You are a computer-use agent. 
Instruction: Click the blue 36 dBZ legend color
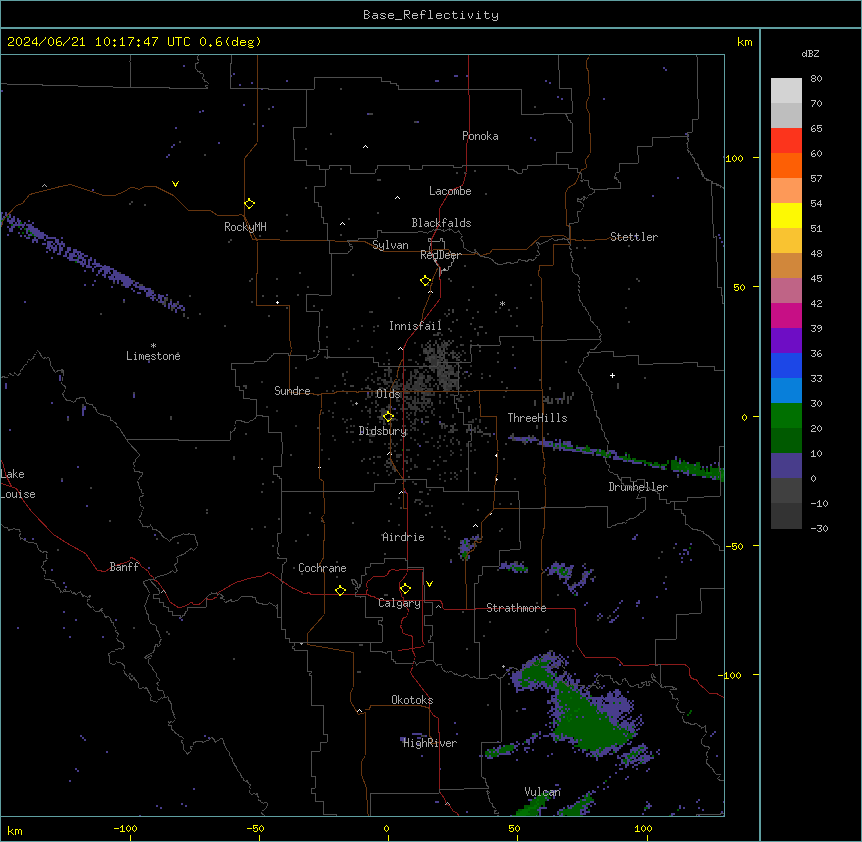786,365
